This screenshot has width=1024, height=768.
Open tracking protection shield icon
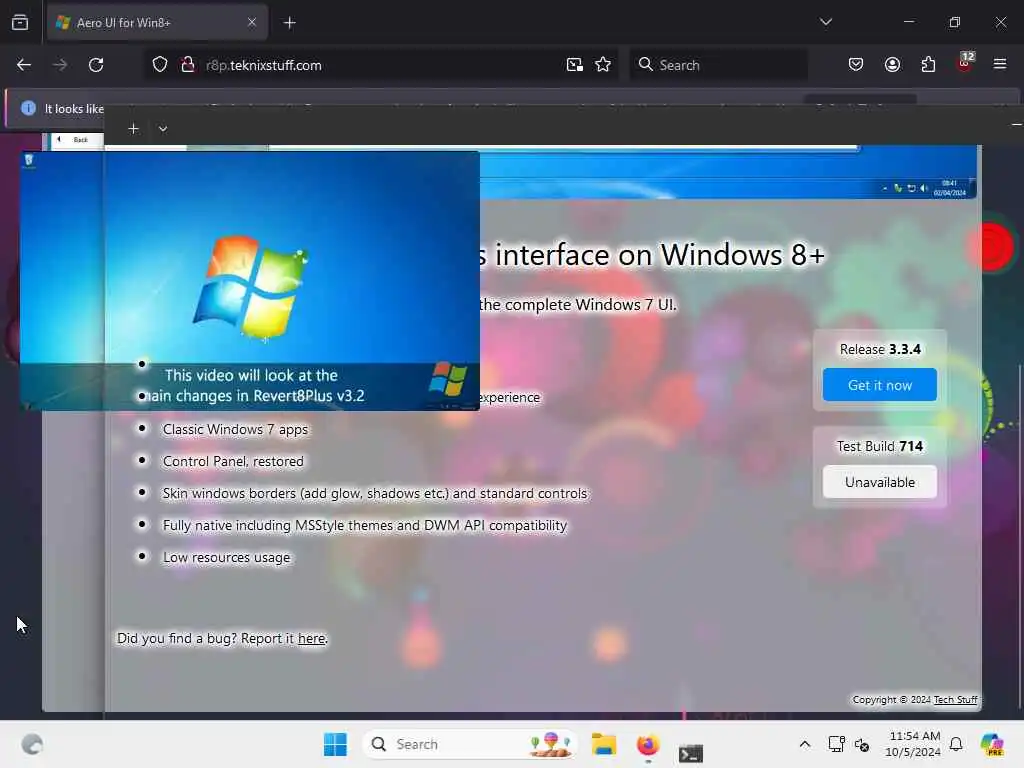point(160,65)
